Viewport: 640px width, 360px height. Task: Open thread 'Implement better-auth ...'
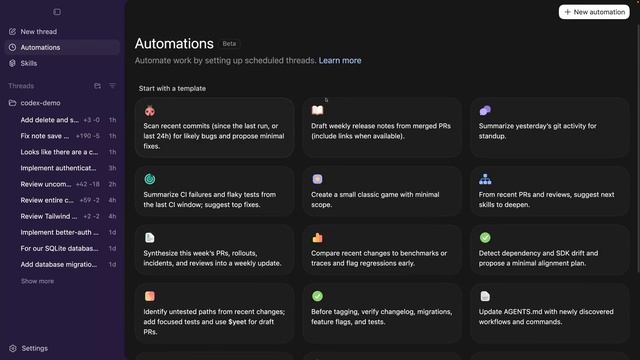(x=62, y=232)
